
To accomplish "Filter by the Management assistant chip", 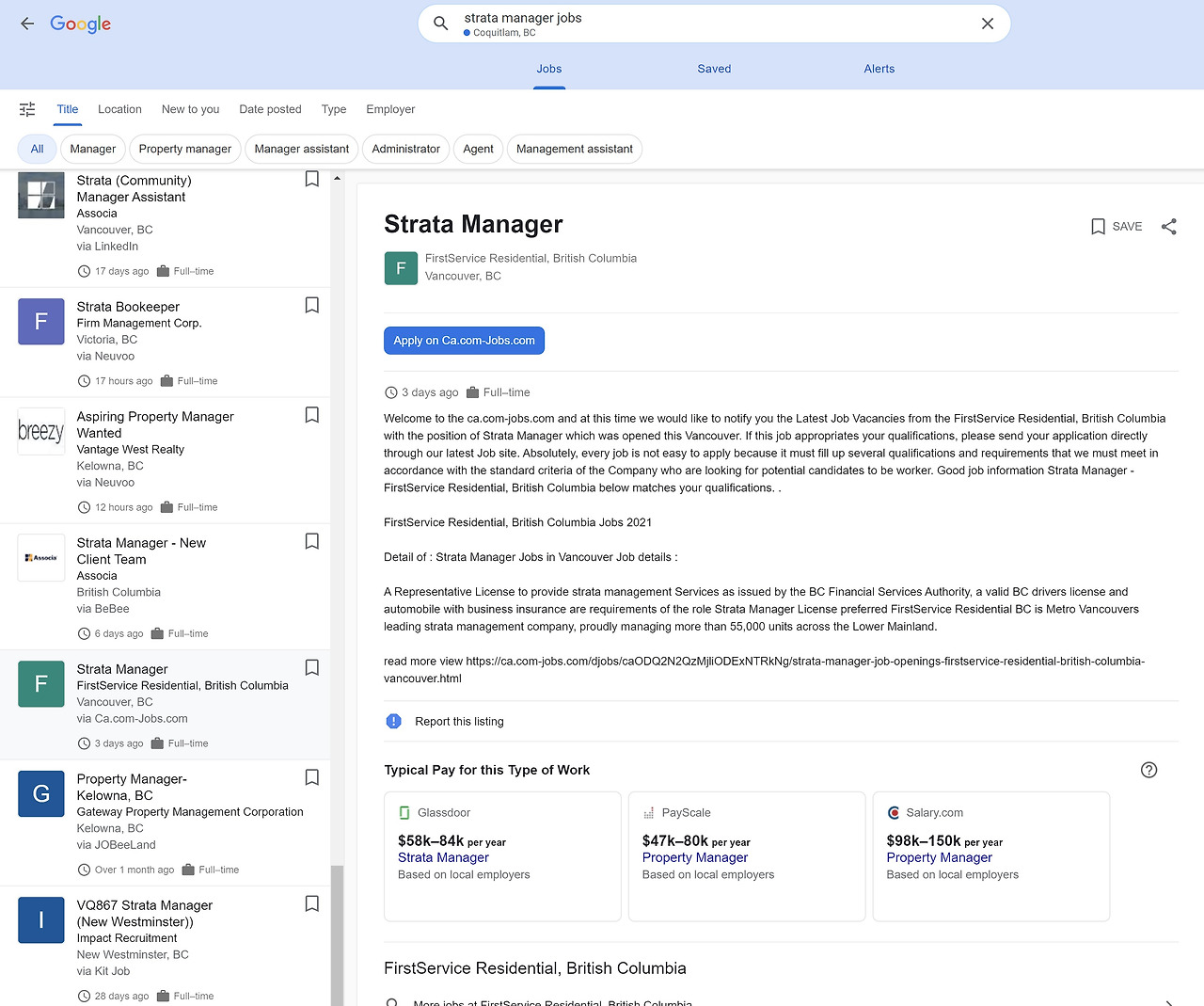I will click(x=575, y=149).
